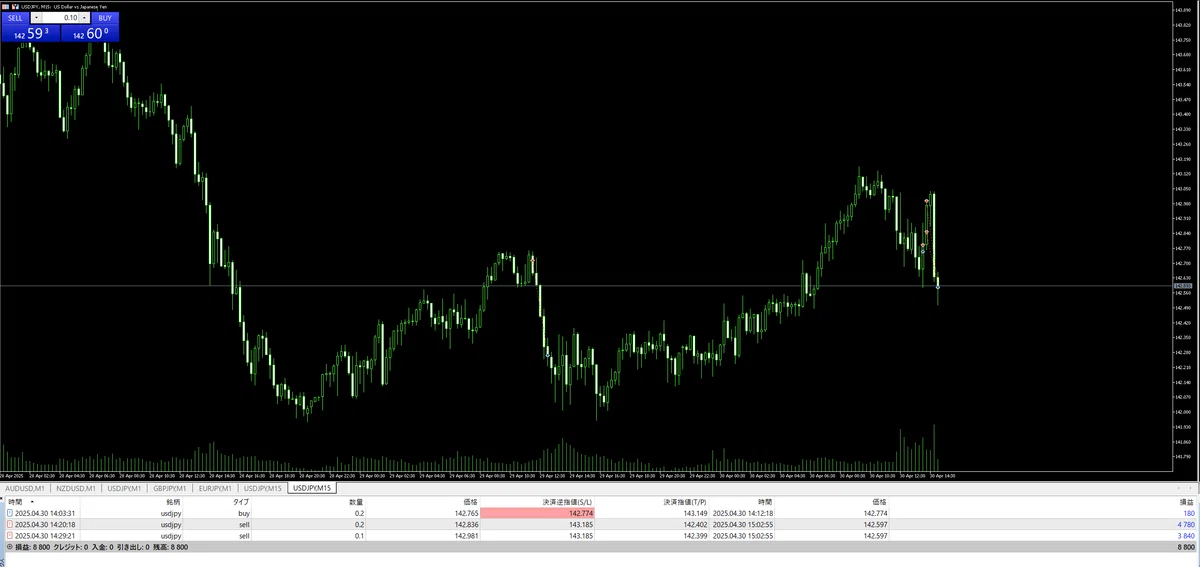Select the 2025.04.30 14:29:21 order row
The width and height of the screenshot is (1200, 567).
(600, 536)
